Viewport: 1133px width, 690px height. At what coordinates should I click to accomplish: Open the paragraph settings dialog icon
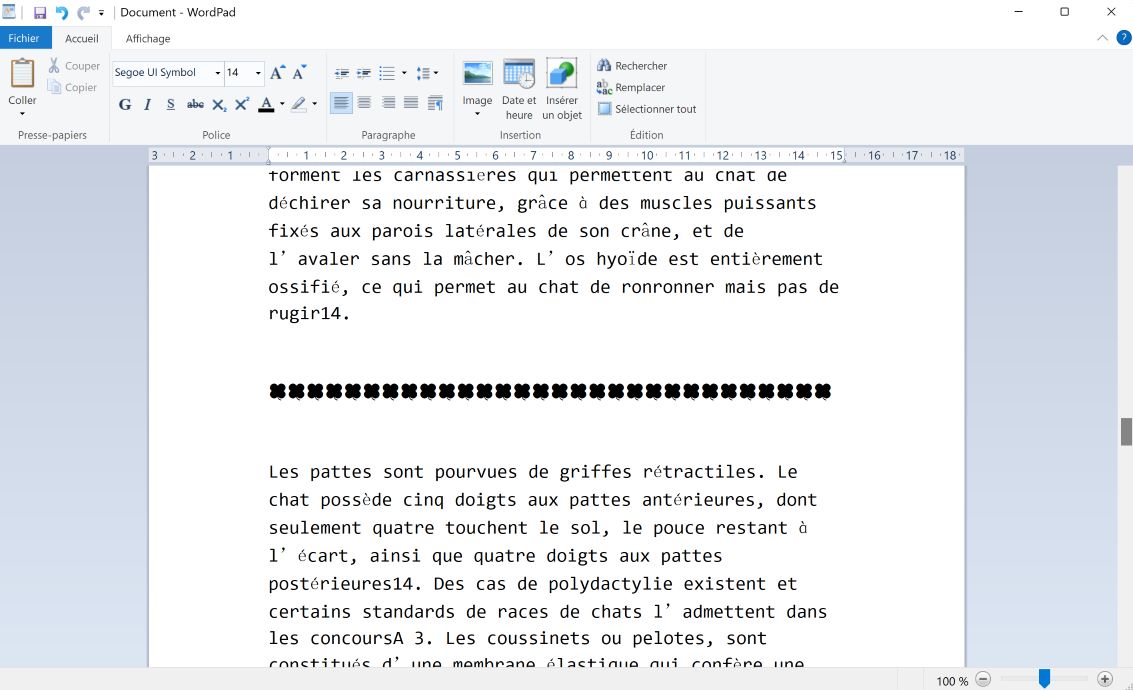435,104
